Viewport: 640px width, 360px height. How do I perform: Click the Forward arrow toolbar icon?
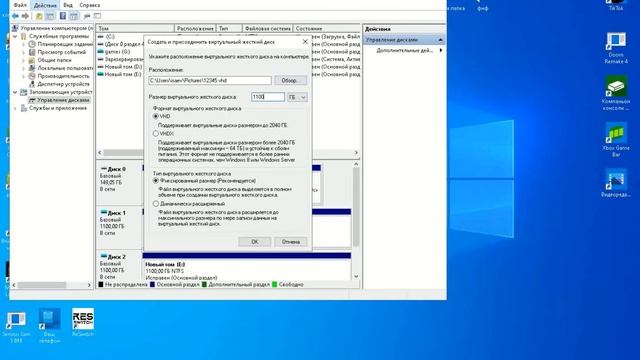coord(25,16)
